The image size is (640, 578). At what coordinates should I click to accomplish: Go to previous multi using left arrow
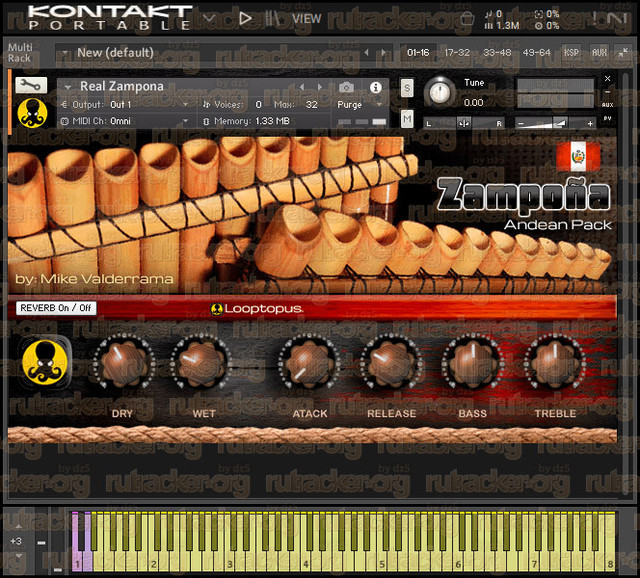367,53
